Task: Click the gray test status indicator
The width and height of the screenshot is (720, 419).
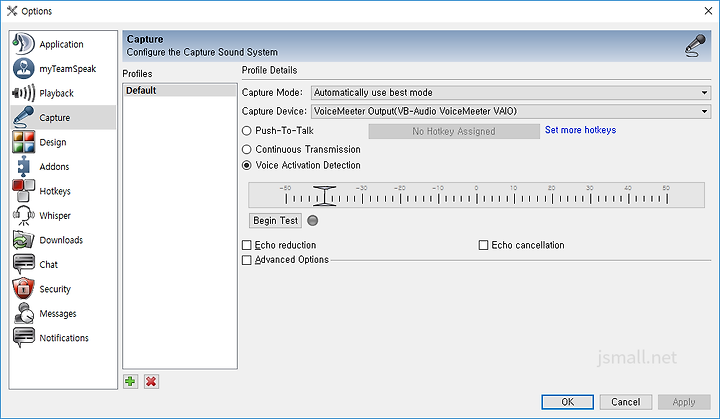Action: point(313,221)
